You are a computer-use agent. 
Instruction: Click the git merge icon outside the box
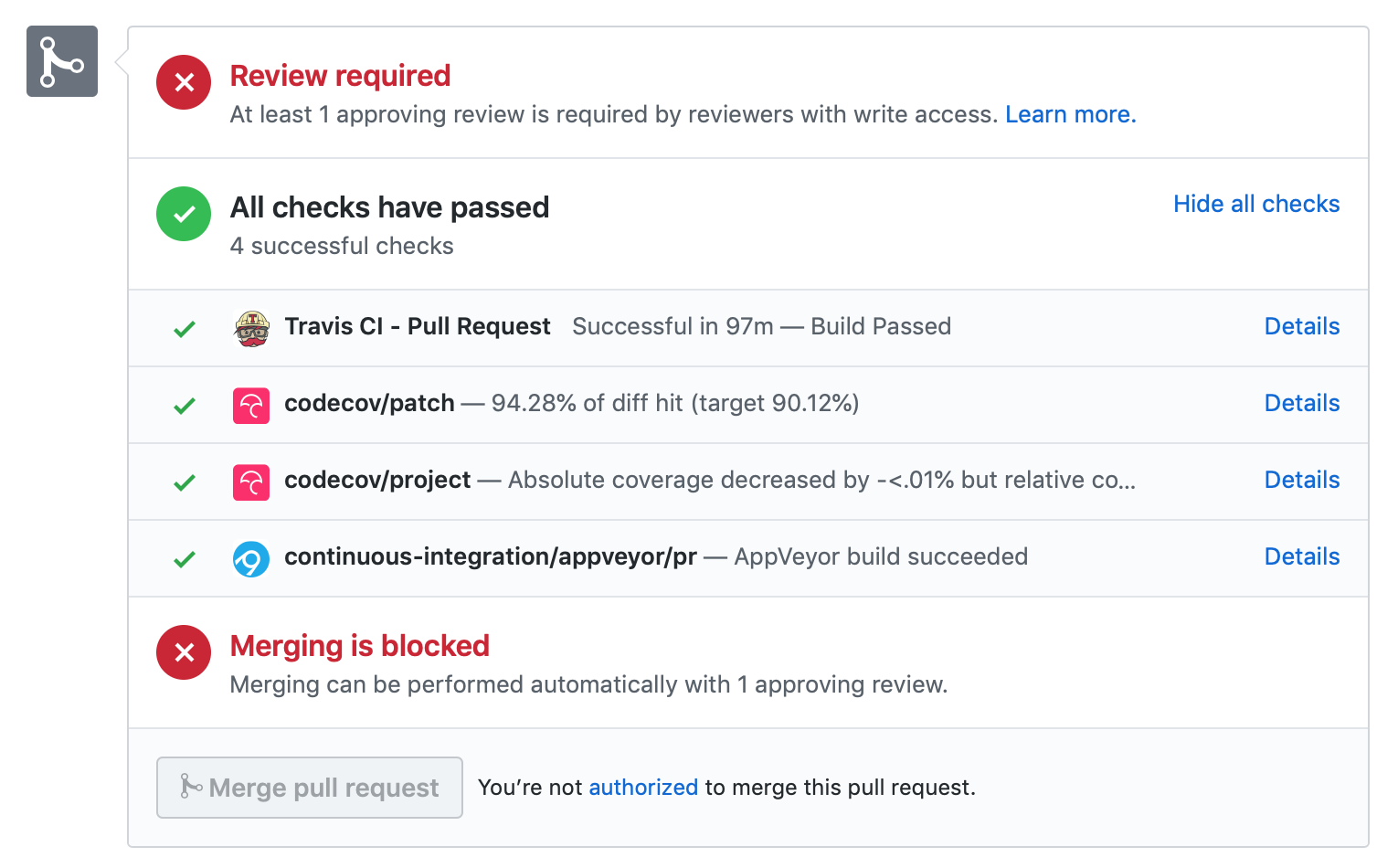(61, 61)
